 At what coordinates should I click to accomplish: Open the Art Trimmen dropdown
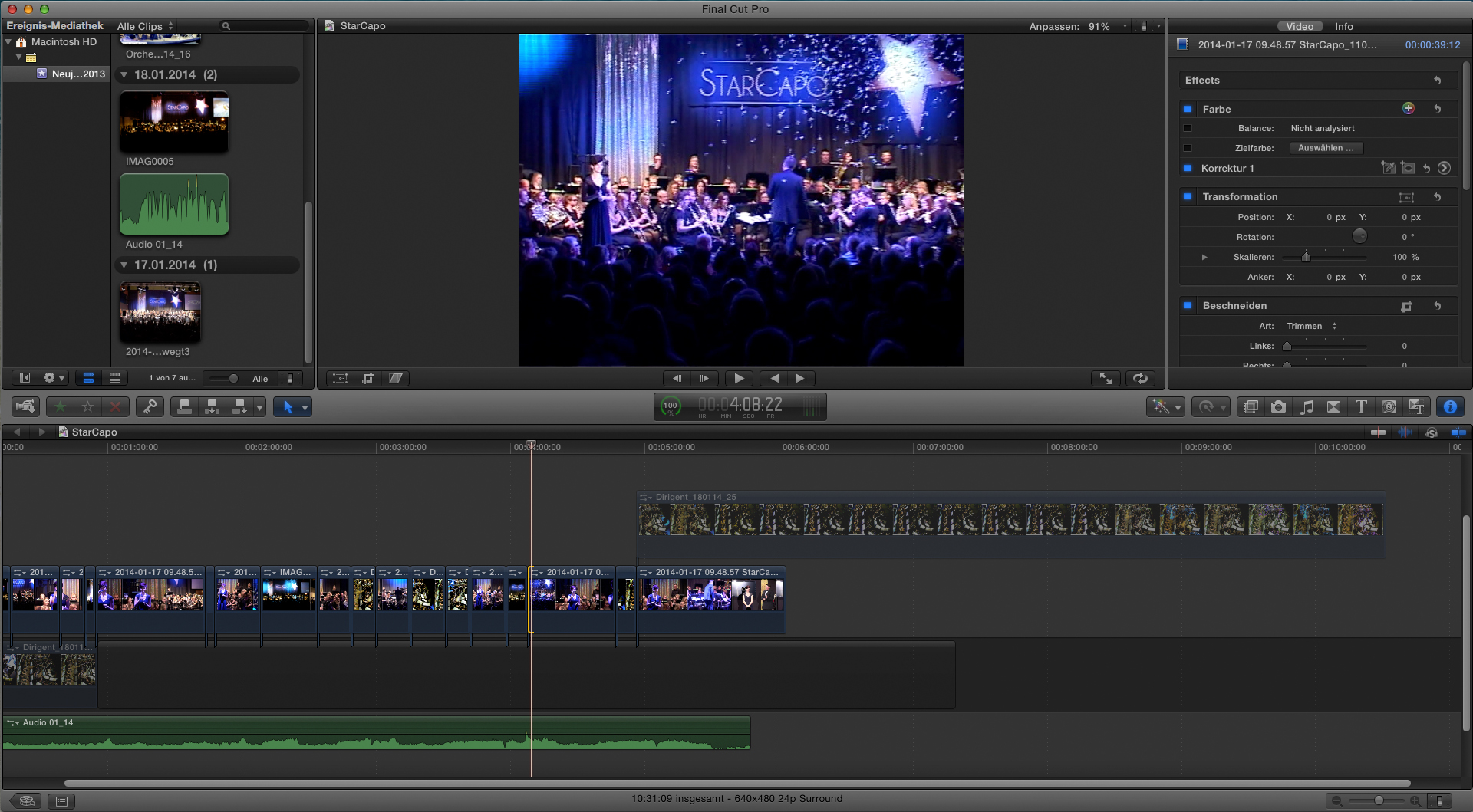click(x=1311, y=326)
